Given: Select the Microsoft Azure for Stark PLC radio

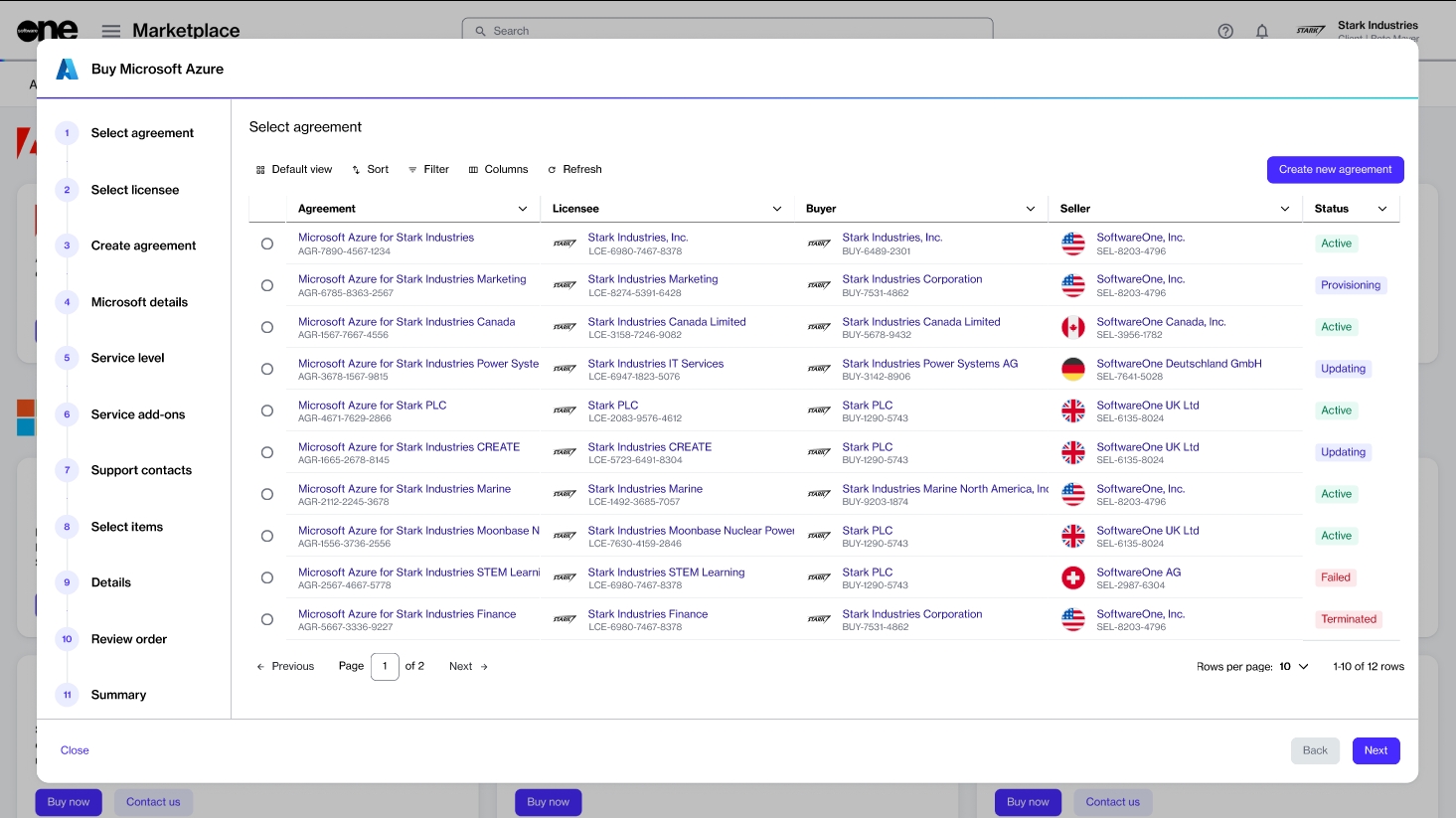Looking at the screenshot, I should [x=267, y=410].
